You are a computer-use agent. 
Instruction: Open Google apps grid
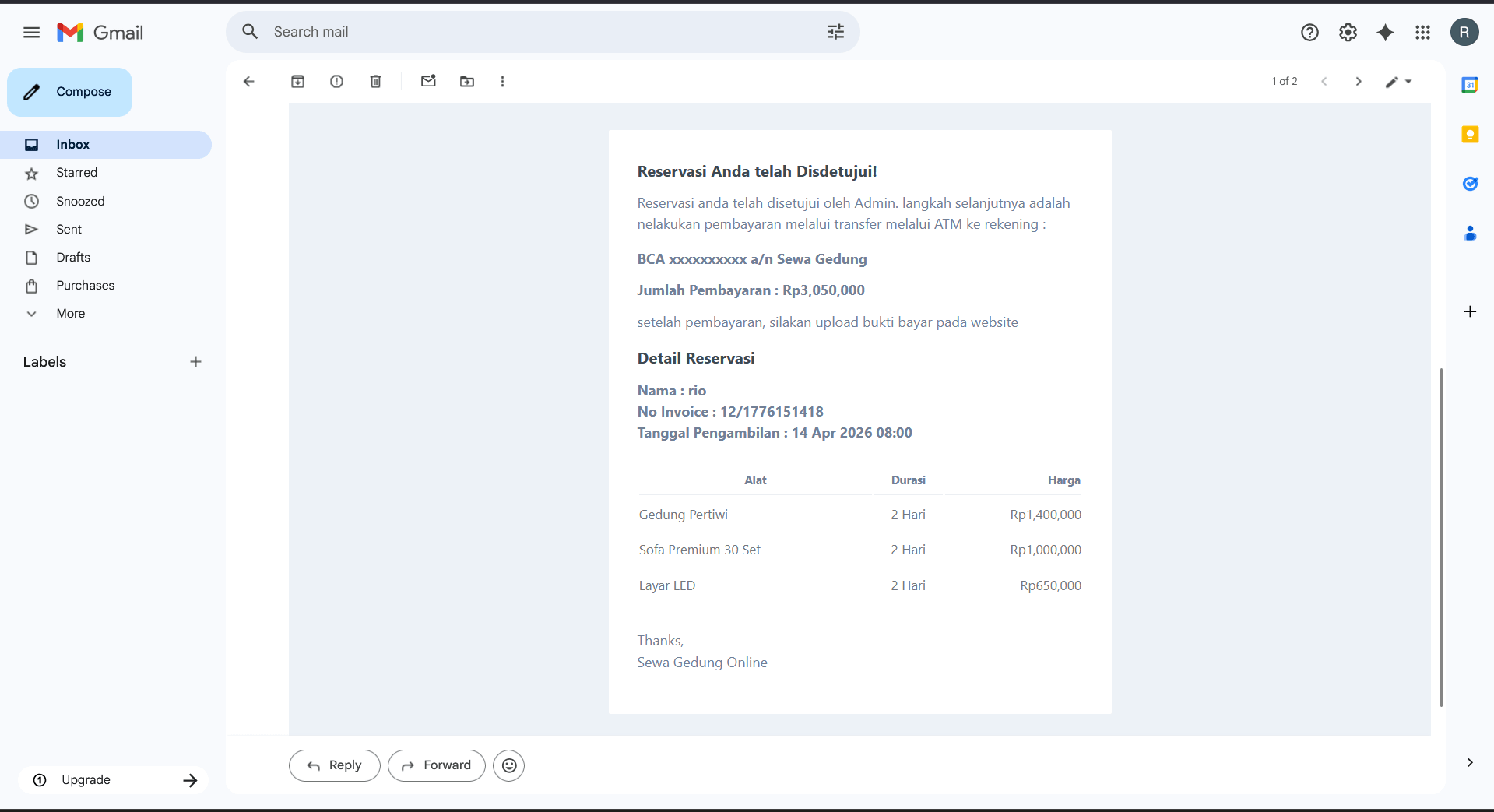coord(1422,32)
